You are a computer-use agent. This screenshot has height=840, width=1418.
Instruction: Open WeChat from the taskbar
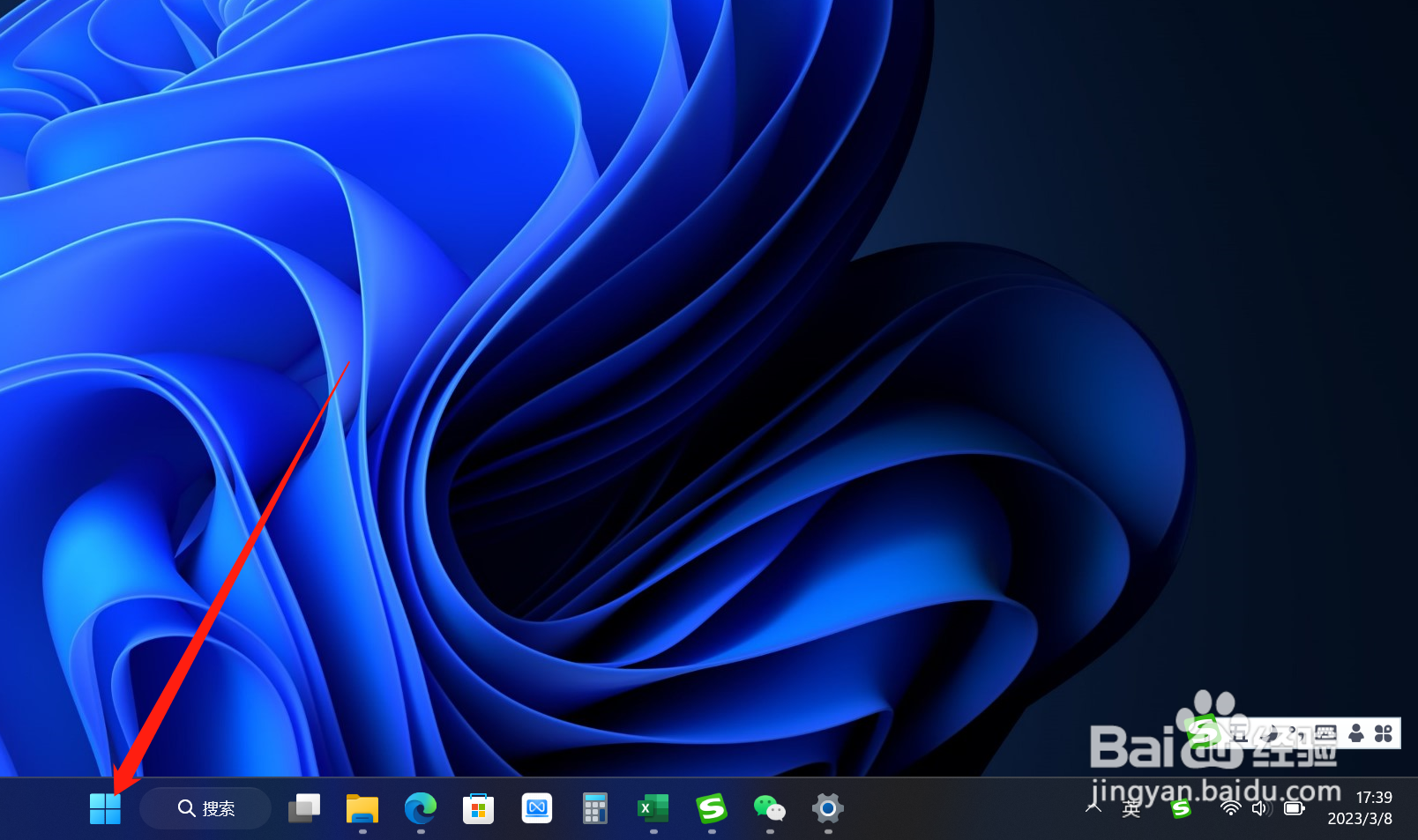click(770, 808)
